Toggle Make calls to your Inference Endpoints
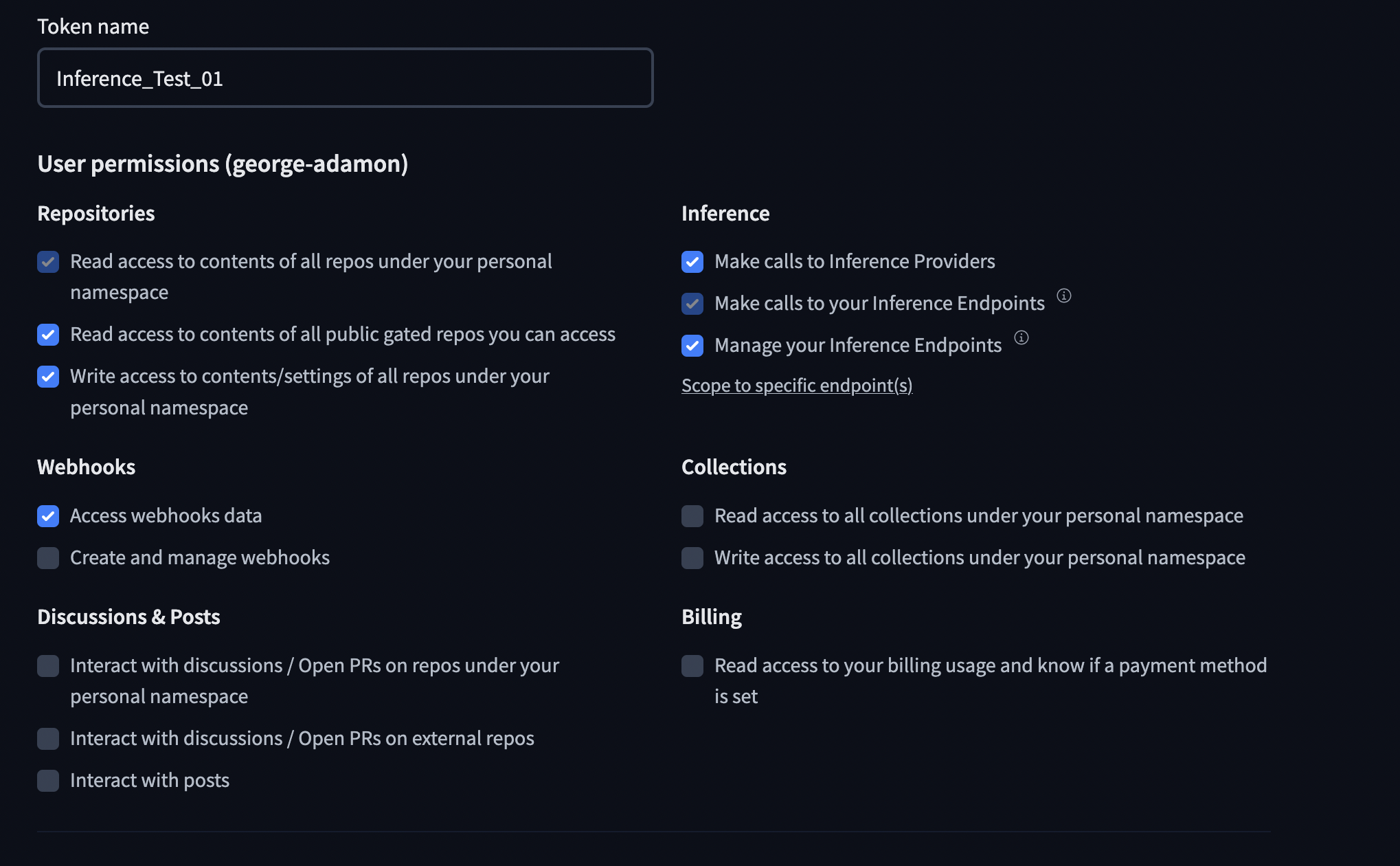The height and width of the screenshot is (866, 1400). [692, 304]
